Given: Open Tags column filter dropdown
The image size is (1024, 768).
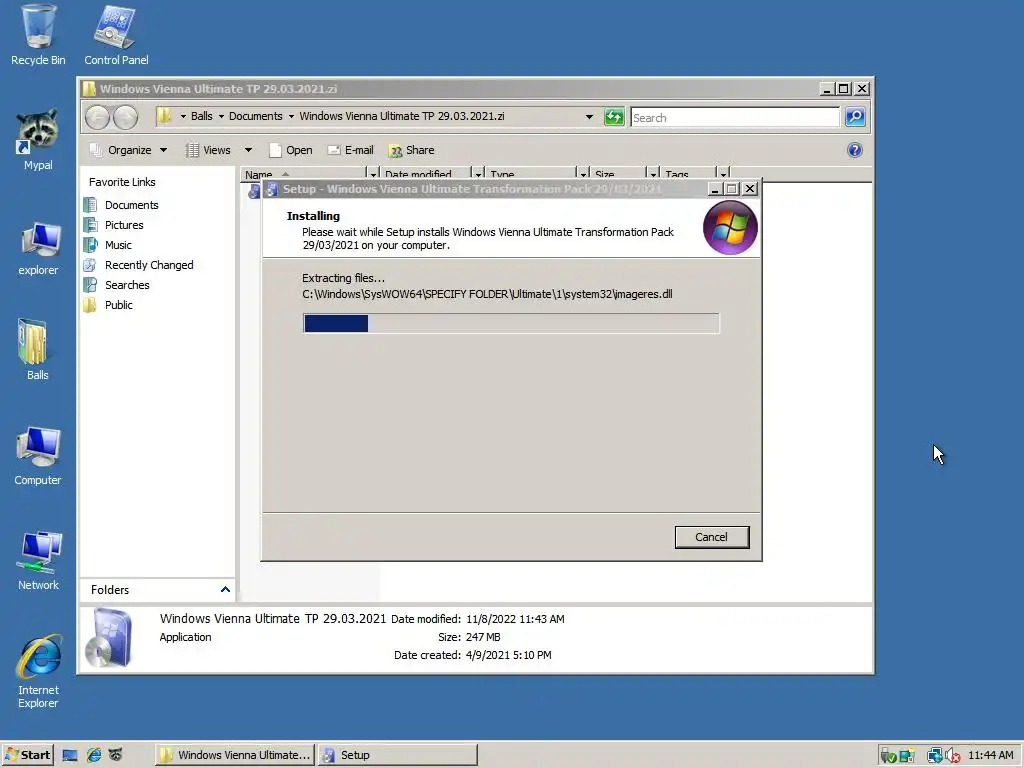Looking at the screenshot, I should click(x=724, y=174).
